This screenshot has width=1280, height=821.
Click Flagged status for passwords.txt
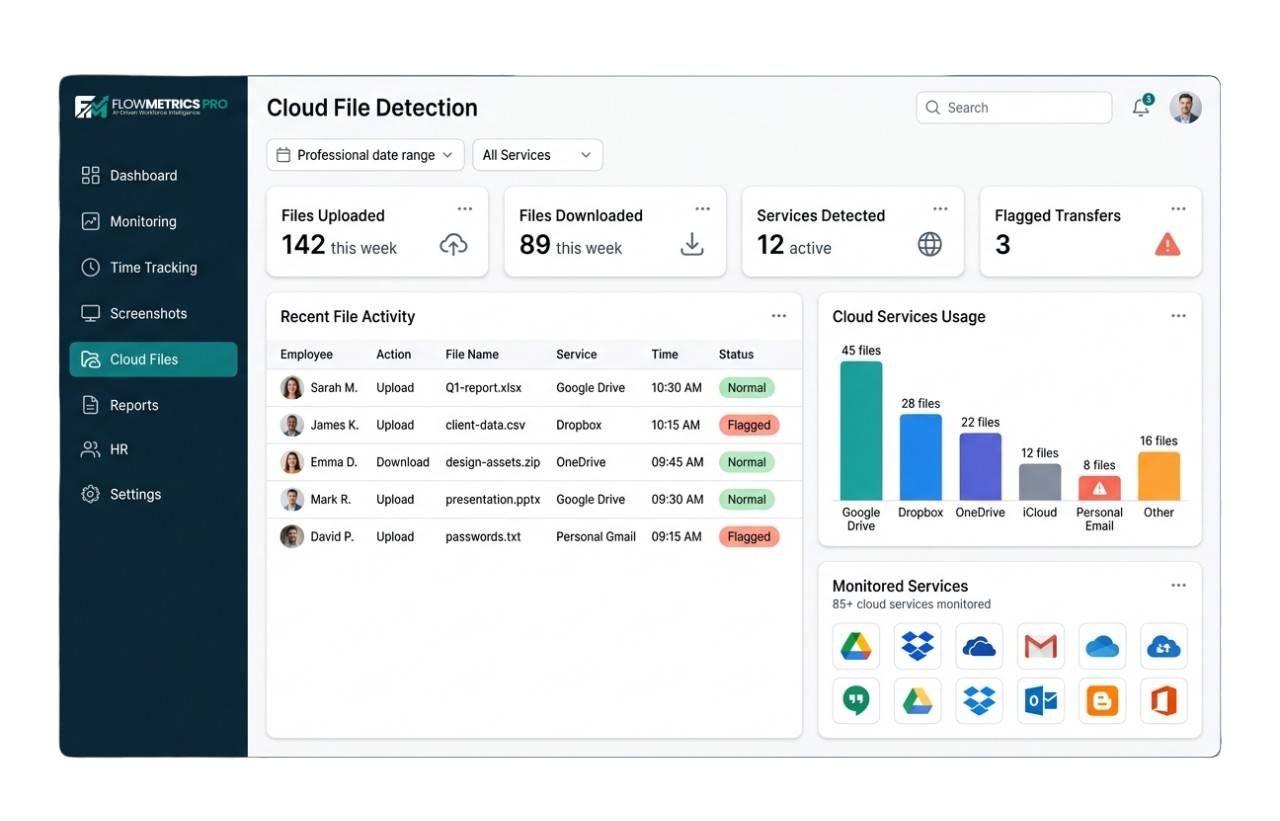click(748, 537)
